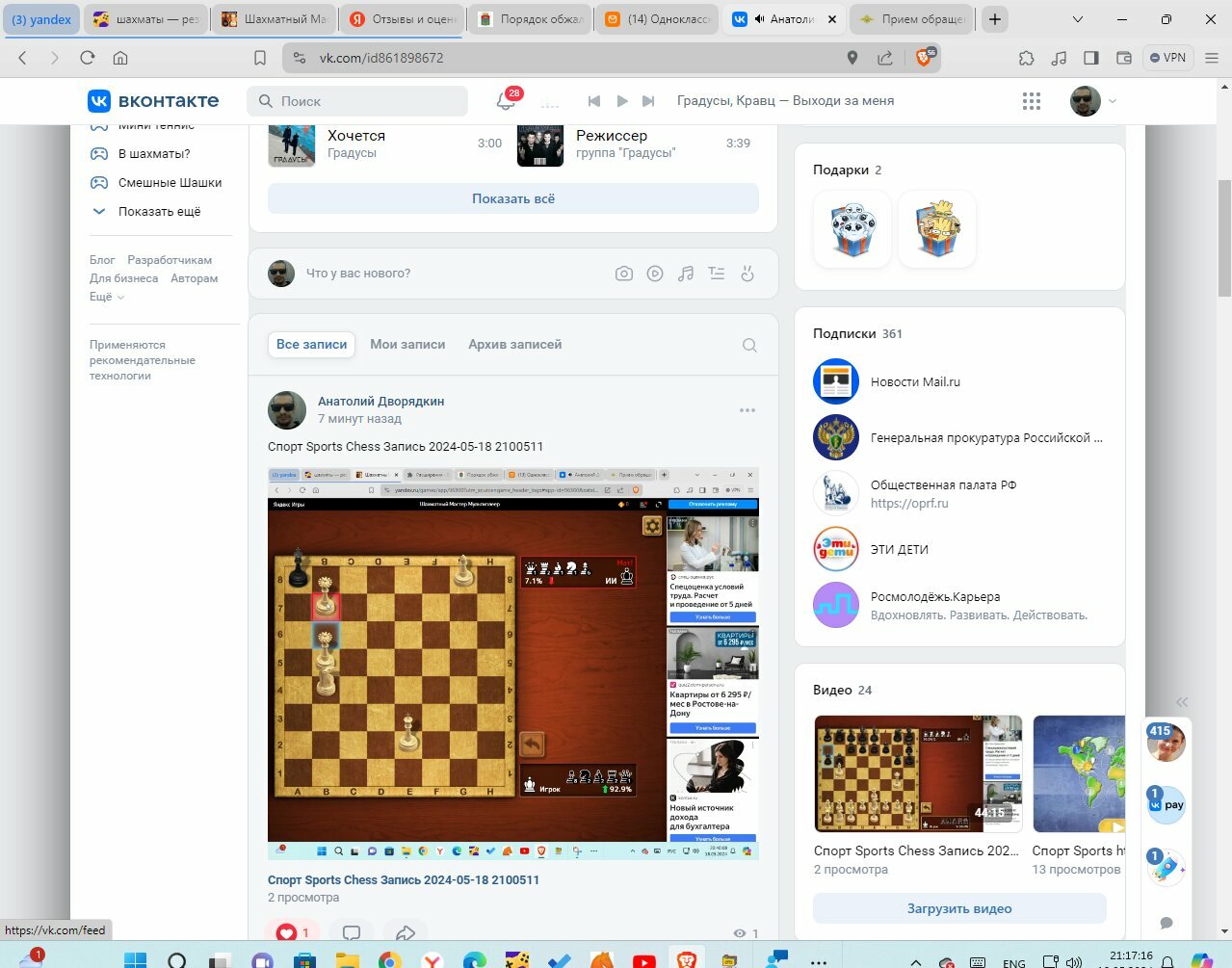Screen dimensions: 1232x968
Task: Open the second gift in Подарки
Action: [937, 228]
